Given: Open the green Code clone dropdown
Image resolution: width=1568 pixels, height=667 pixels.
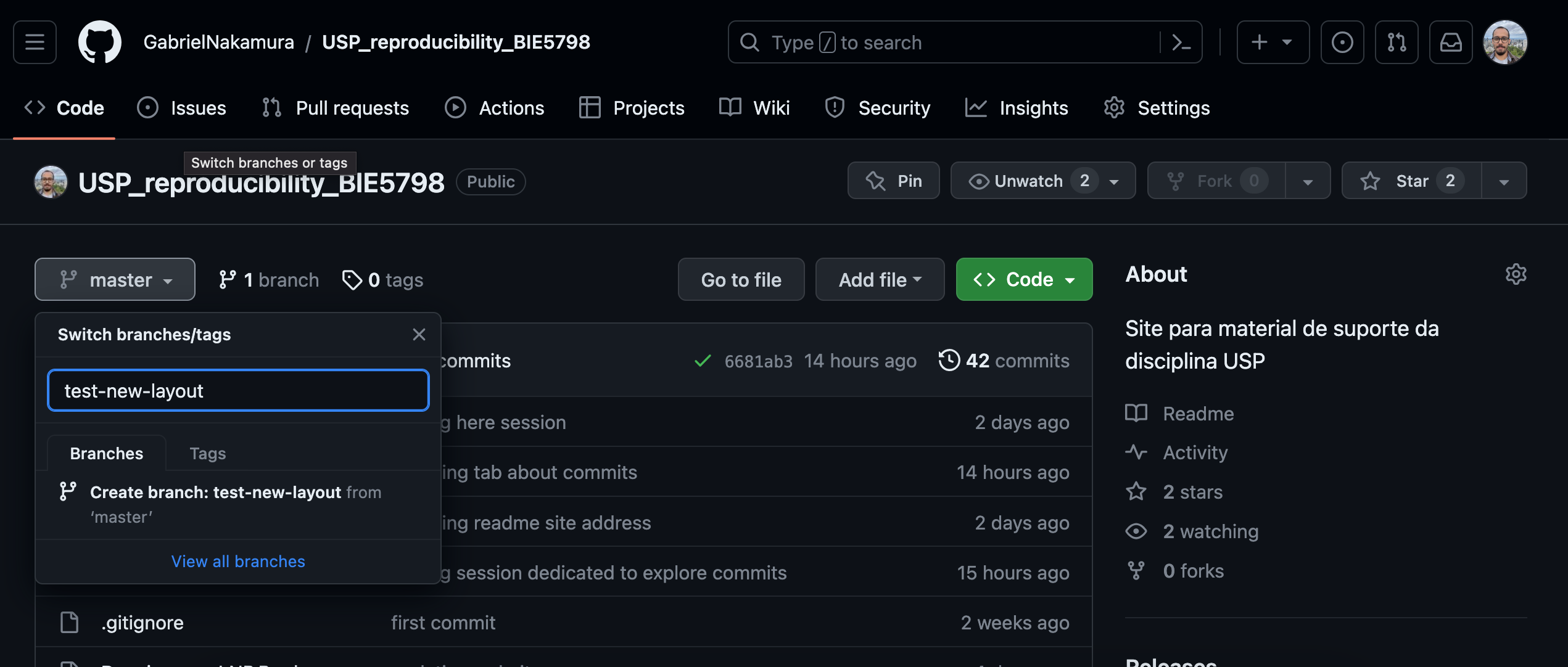Looking at the screenshot, I should (x=1025, y=279).
